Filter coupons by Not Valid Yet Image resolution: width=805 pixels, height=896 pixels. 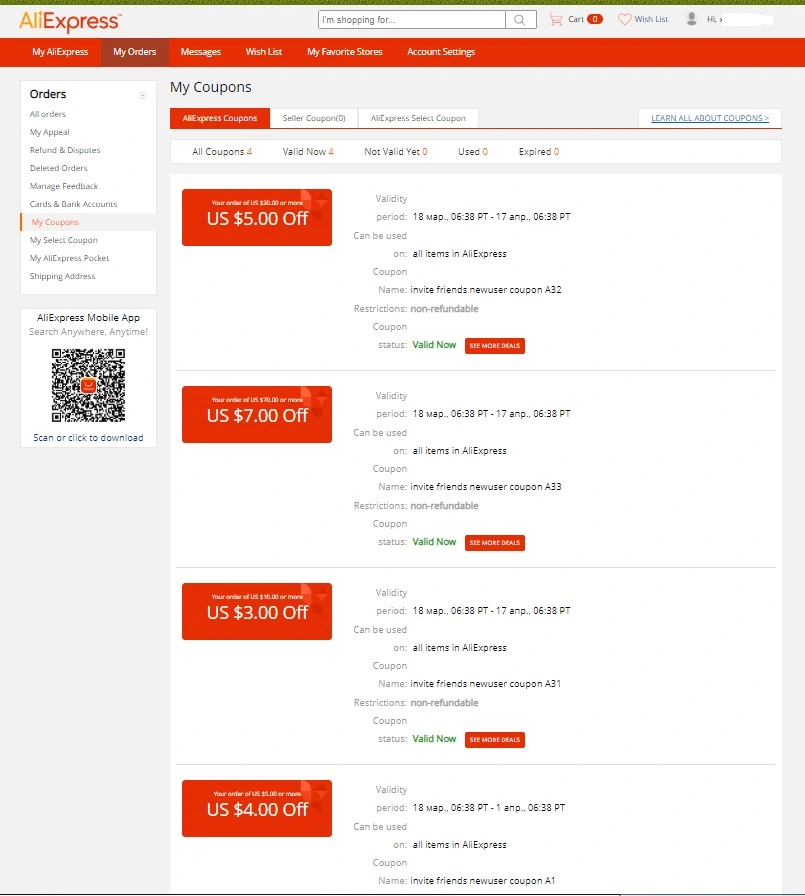point(396,152)
